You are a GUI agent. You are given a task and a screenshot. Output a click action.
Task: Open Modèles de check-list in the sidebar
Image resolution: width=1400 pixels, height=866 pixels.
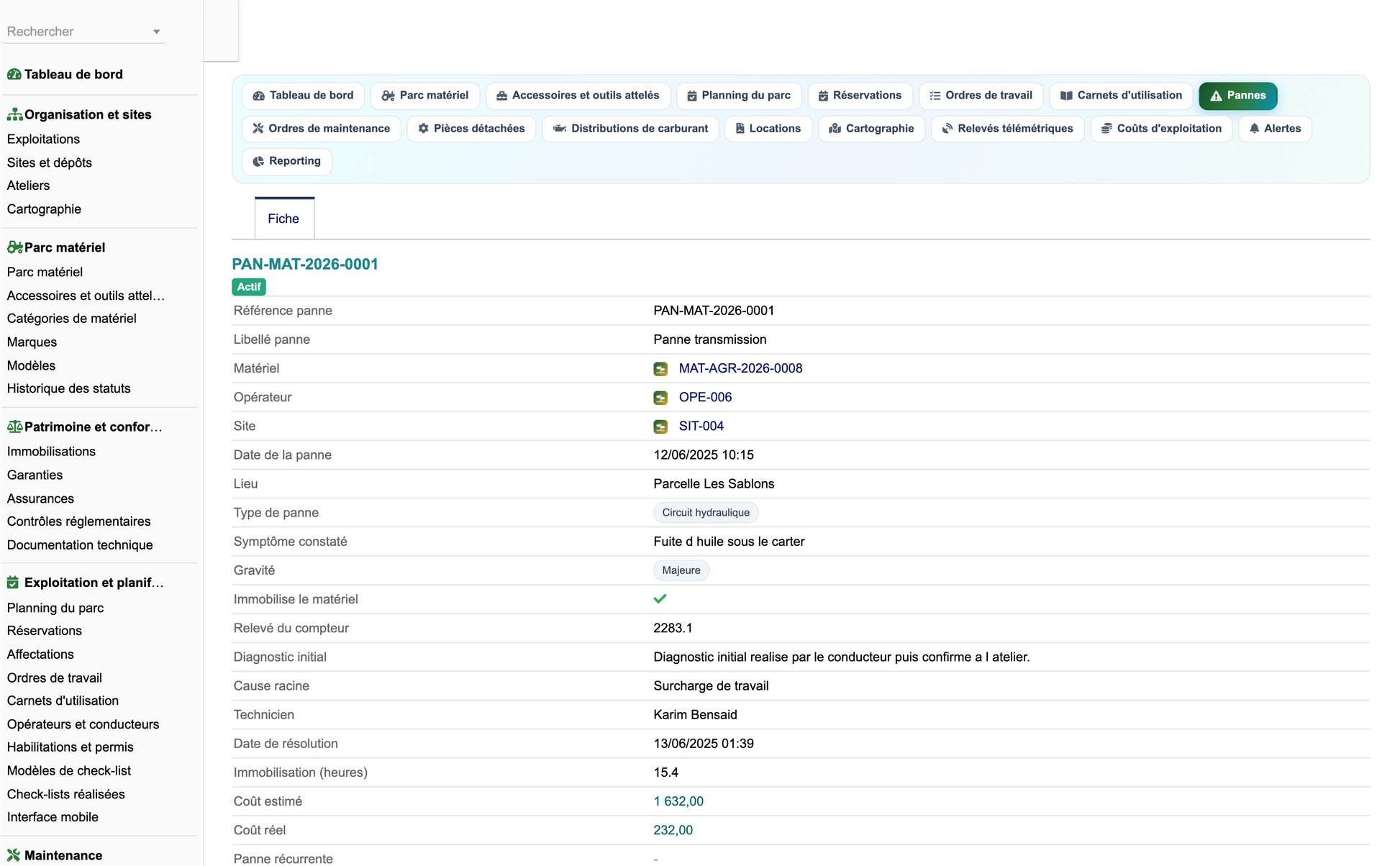tap(69, 771)
